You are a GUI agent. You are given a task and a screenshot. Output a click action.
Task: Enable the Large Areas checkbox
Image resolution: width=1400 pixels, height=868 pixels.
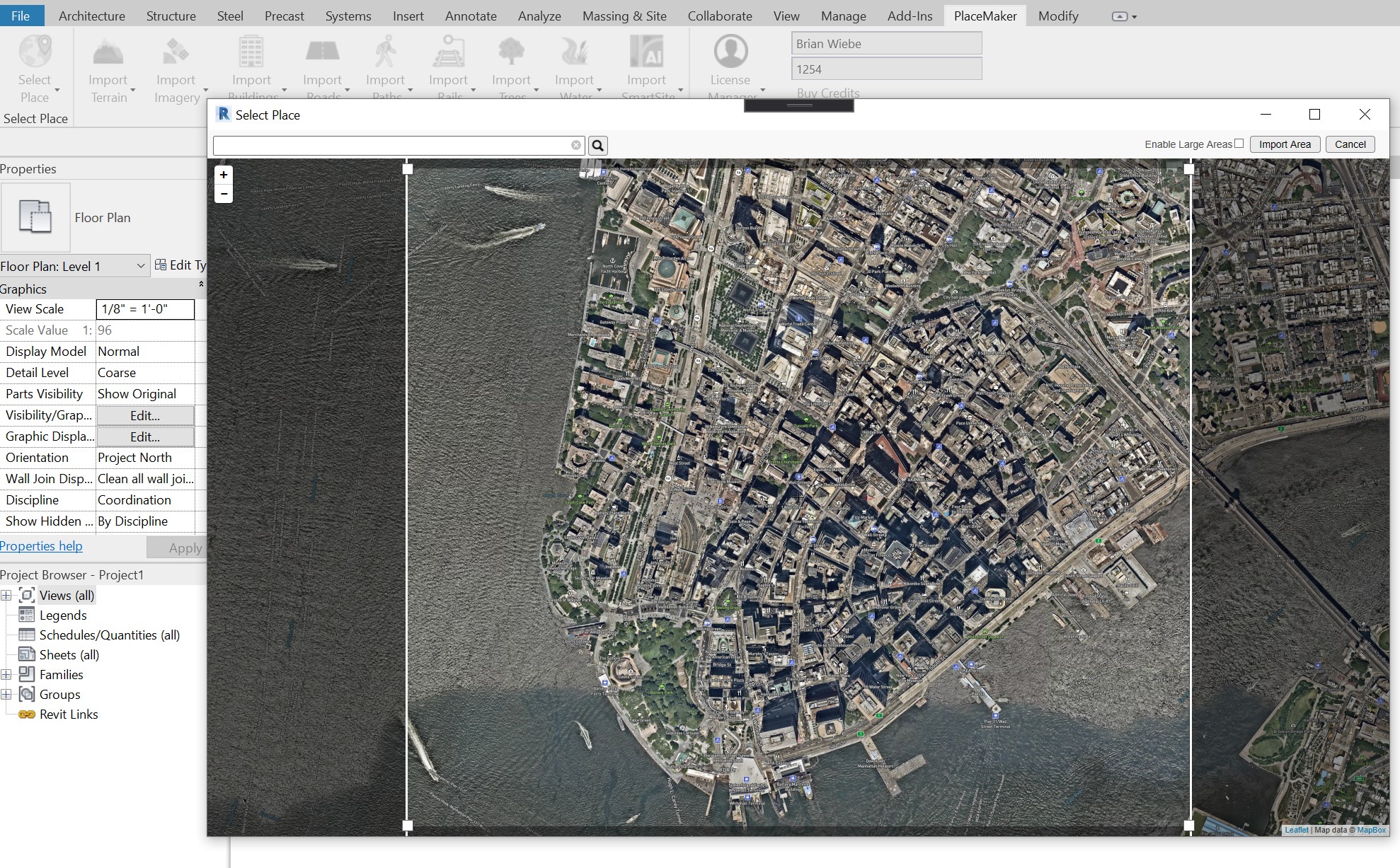[x=1239, y=144]
